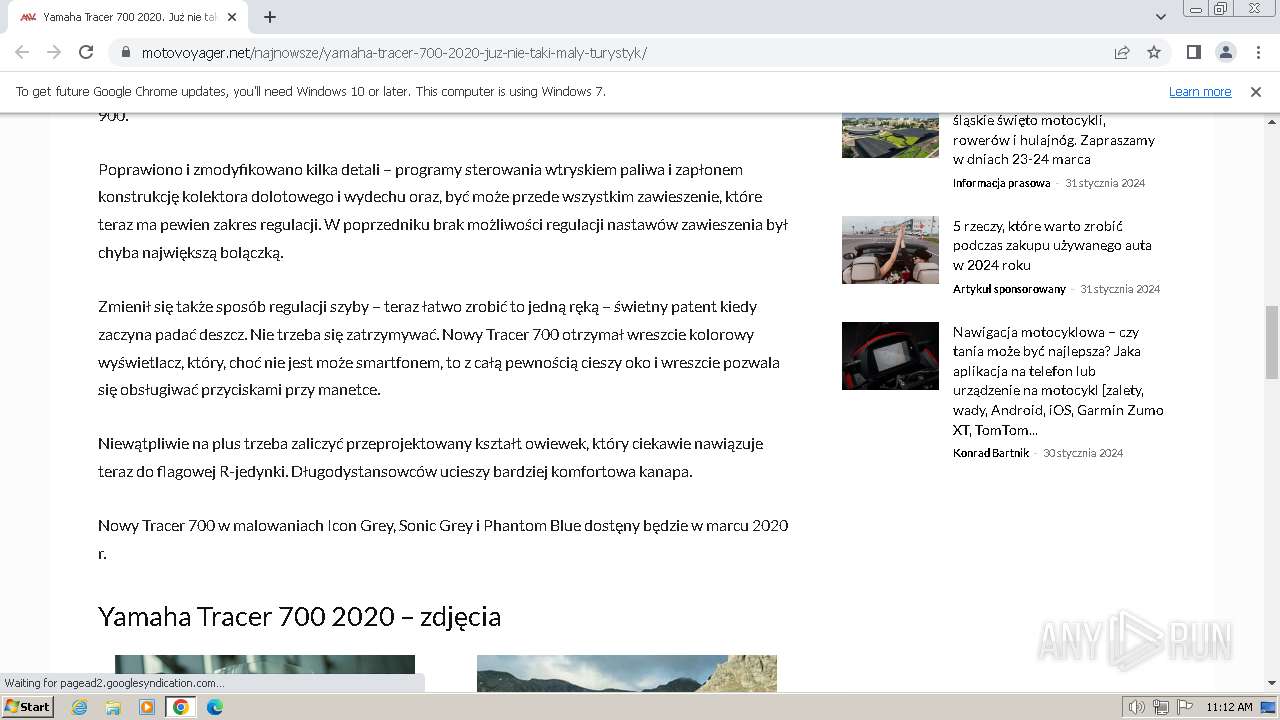Viewport: 1280px width, 720px height.
Task: Open network status icon in tray
Action: 1161,707
